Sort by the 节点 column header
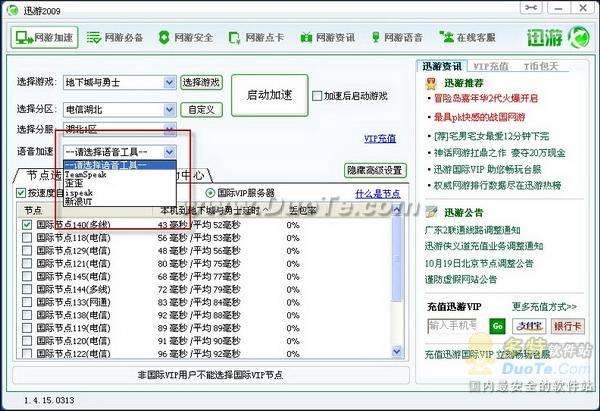 tap(33, 210)
